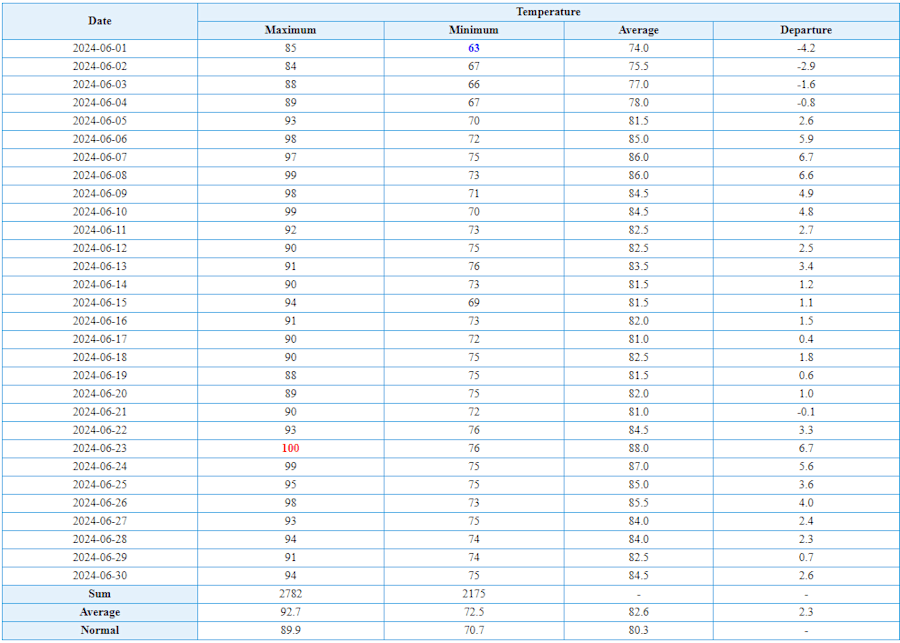Select the date cell 2024-06-14
This screenshot has width=900, height=643.
100,285
